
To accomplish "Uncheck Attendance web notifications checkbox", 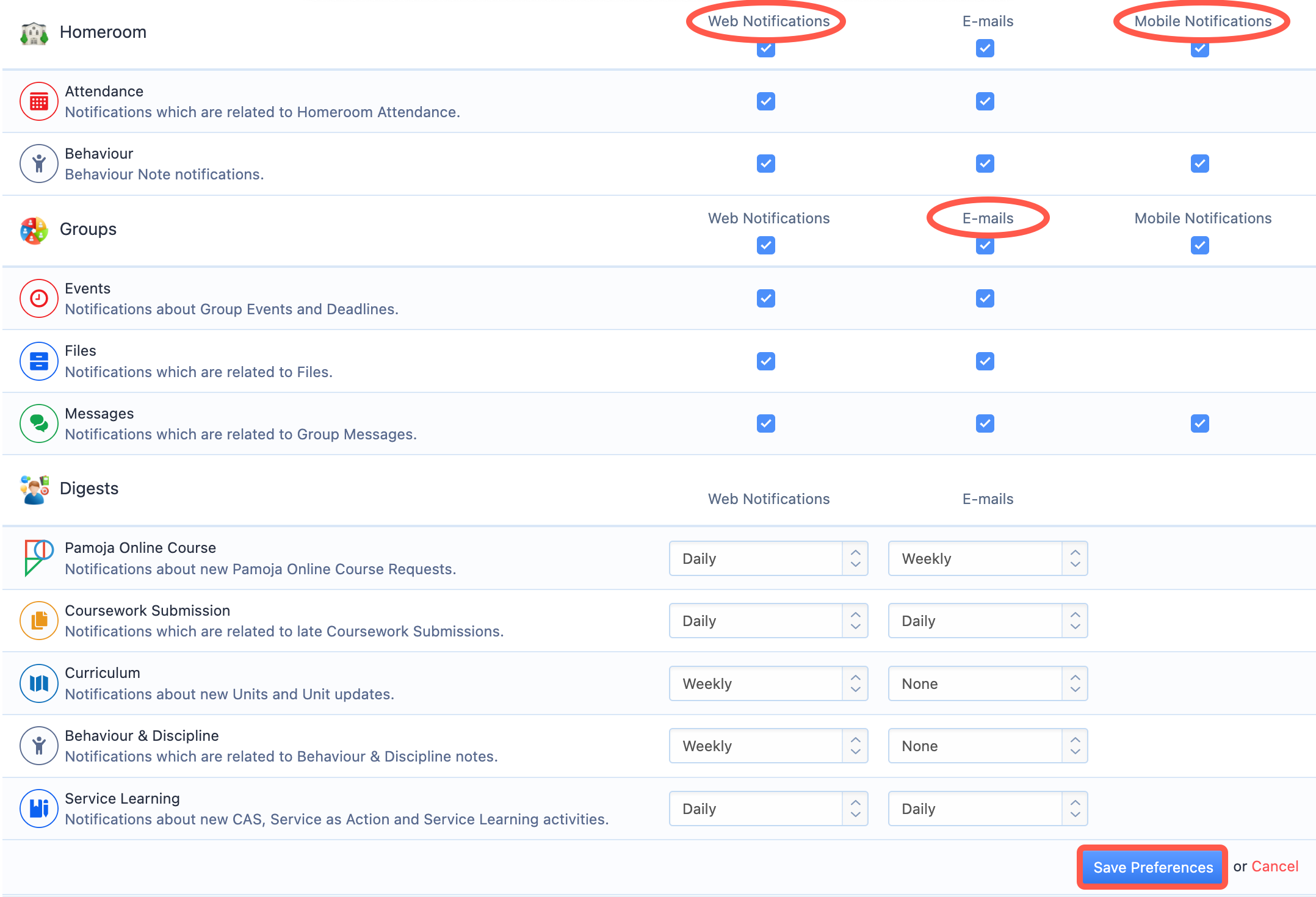I will click(765, 101).
